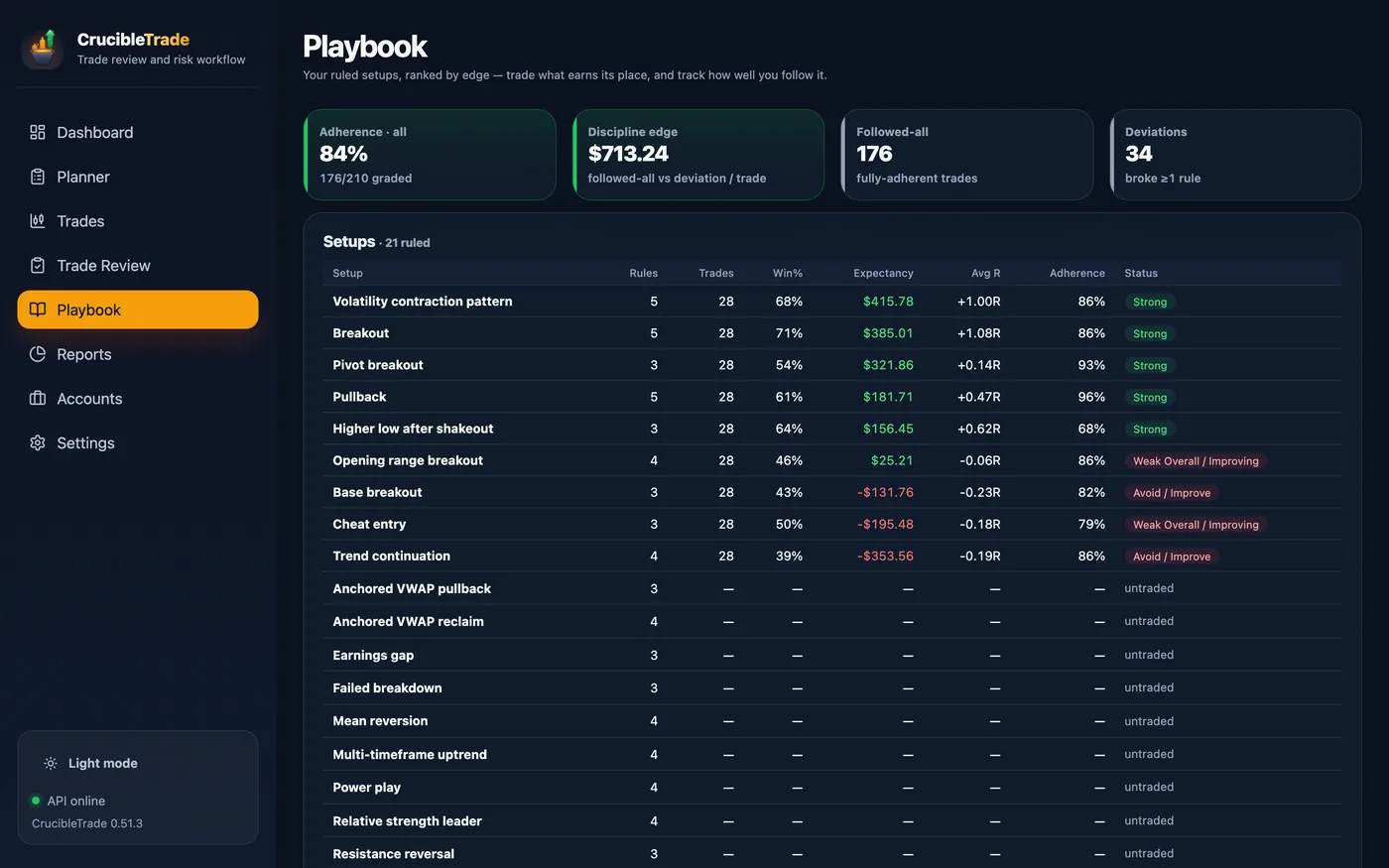Open the Anchored VWAP pullback setup
The width and height of the screenshot is (1389, 868).
tap(832, 588)
